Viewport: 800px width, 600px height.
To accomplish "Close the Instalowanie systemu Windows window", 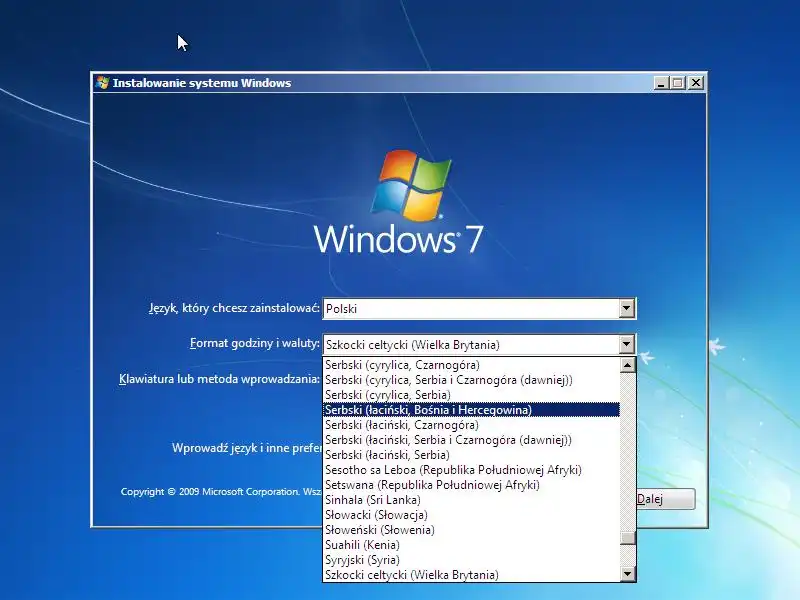I will tap(695, 83).
